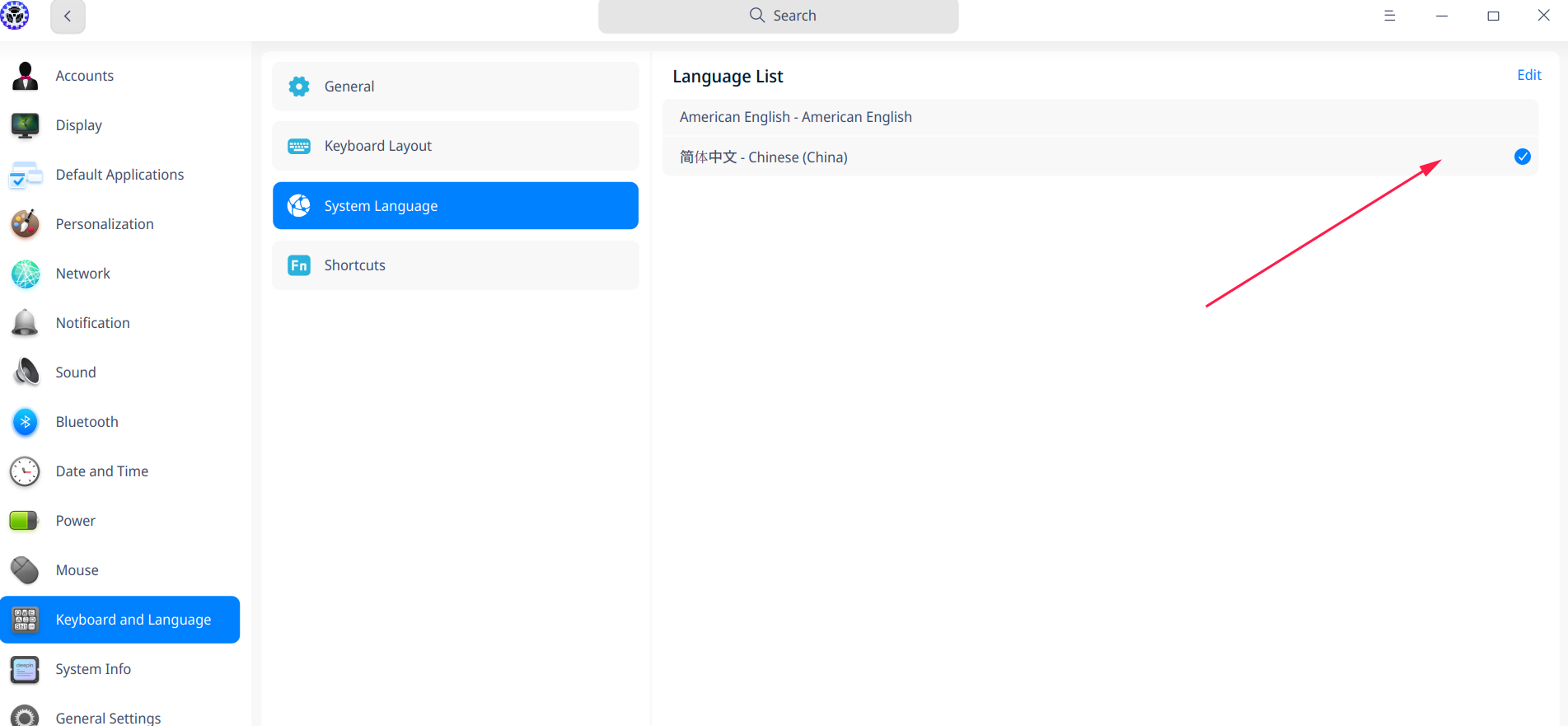The width and height of the screenshot is (1568, 726).
Task: Open the Accounts category label
Action: tap(85, 76)
